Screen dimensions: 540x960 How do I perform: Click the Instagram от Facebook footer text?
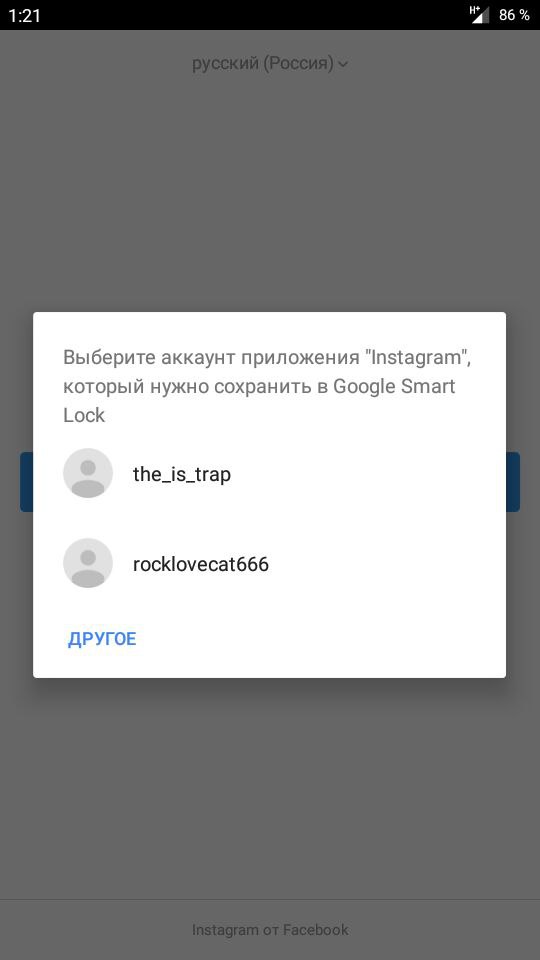coord(270,930)
